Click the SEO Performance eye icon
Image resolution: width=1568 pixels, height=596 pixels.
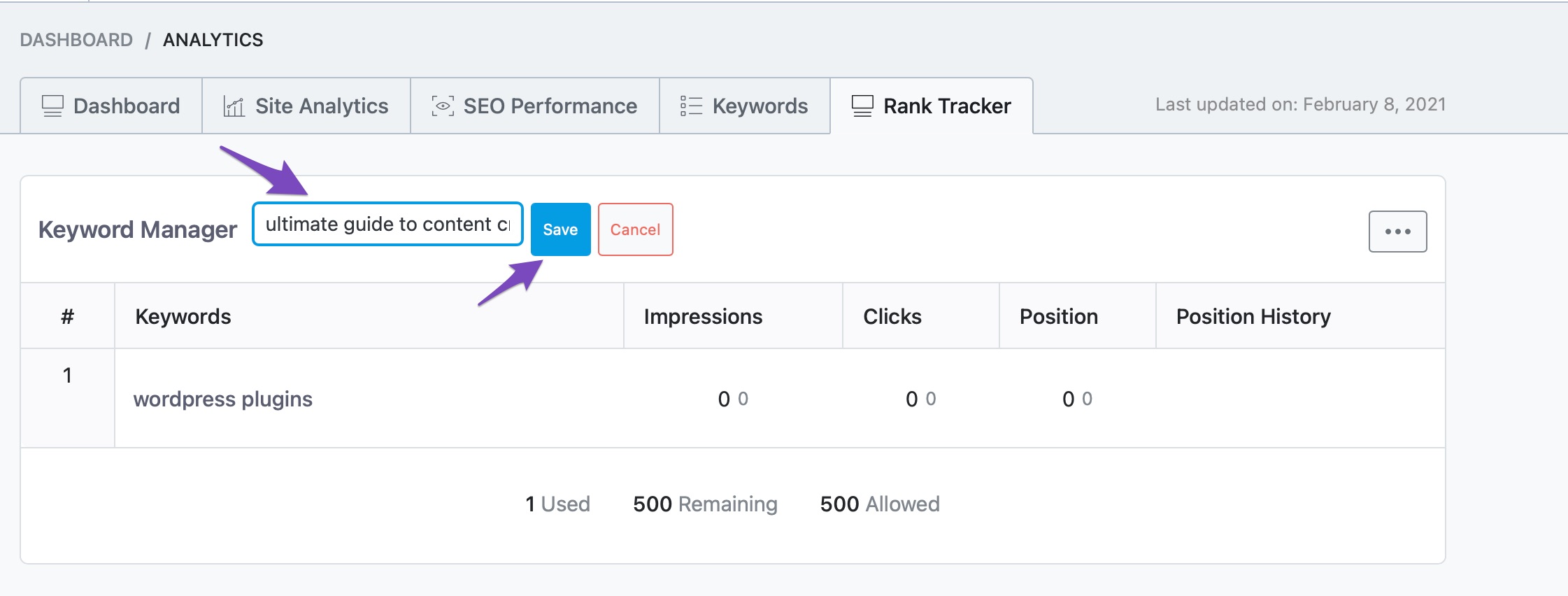coord(443,106)
